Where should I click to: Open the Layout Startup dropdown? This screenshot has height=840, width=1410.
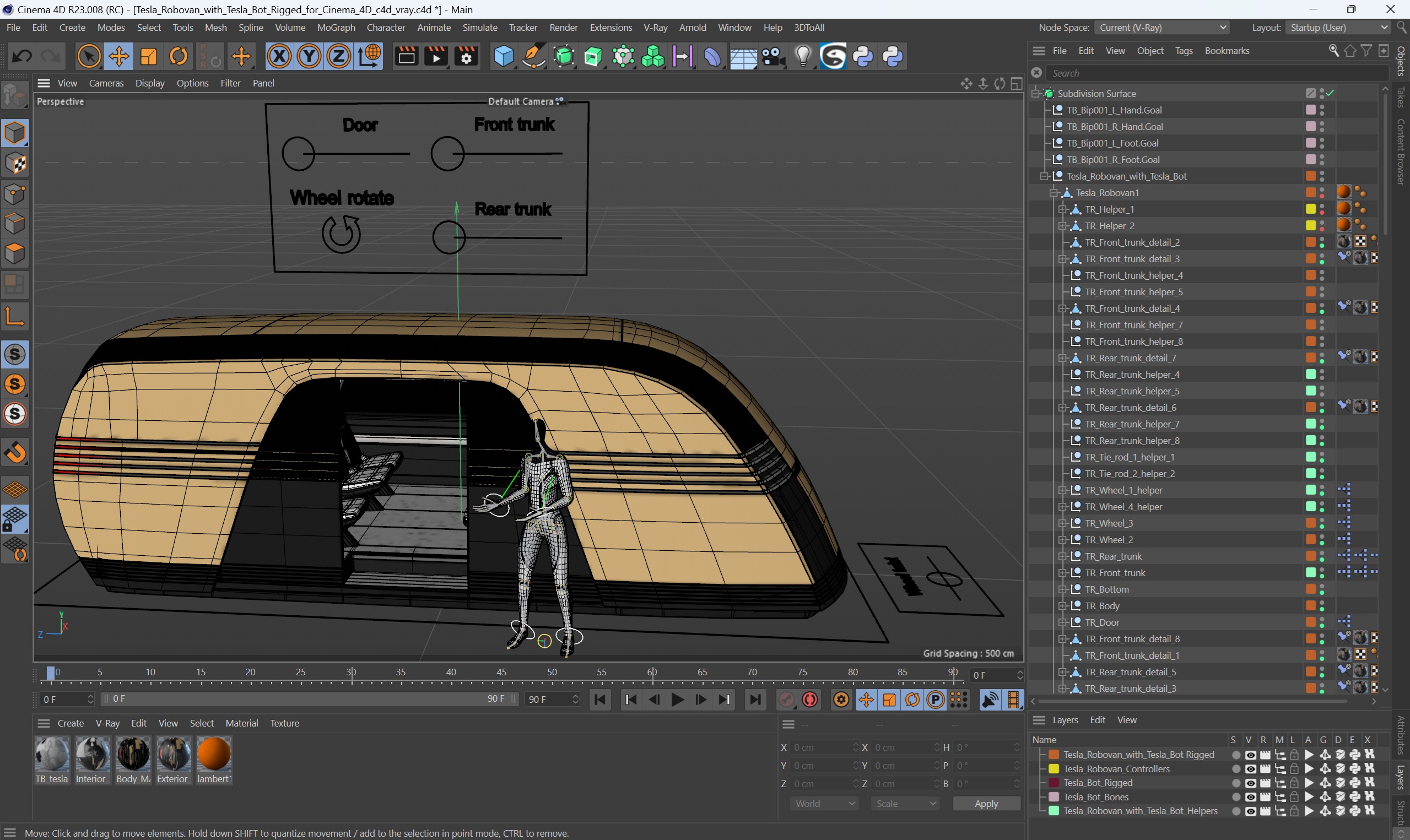(1338, 27)
